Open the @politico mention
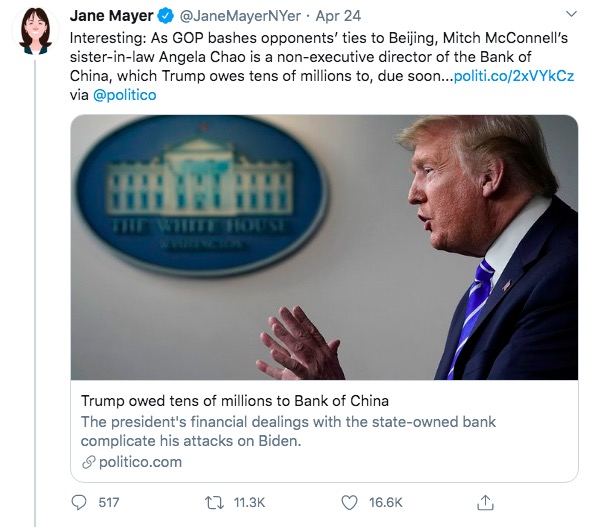Screen dimensions: 589x530 [x=124, y=95]
